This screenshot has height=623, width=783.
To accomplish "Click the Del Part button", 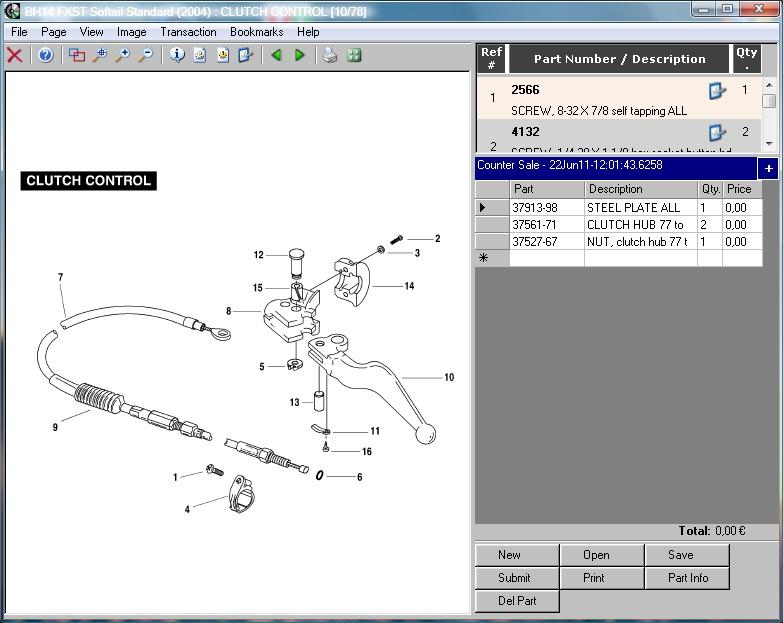I will click(x=517, y=601).
